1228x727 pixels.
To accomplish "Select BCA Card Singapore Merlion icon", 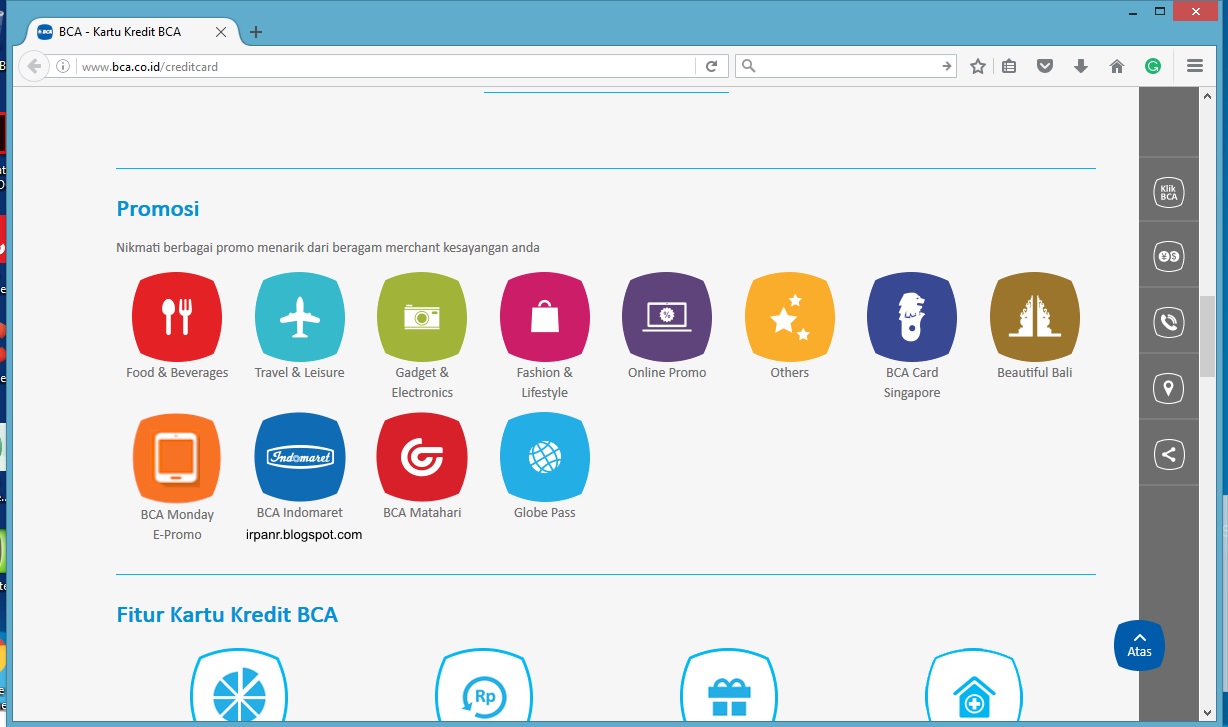I will tap(912, 316).
